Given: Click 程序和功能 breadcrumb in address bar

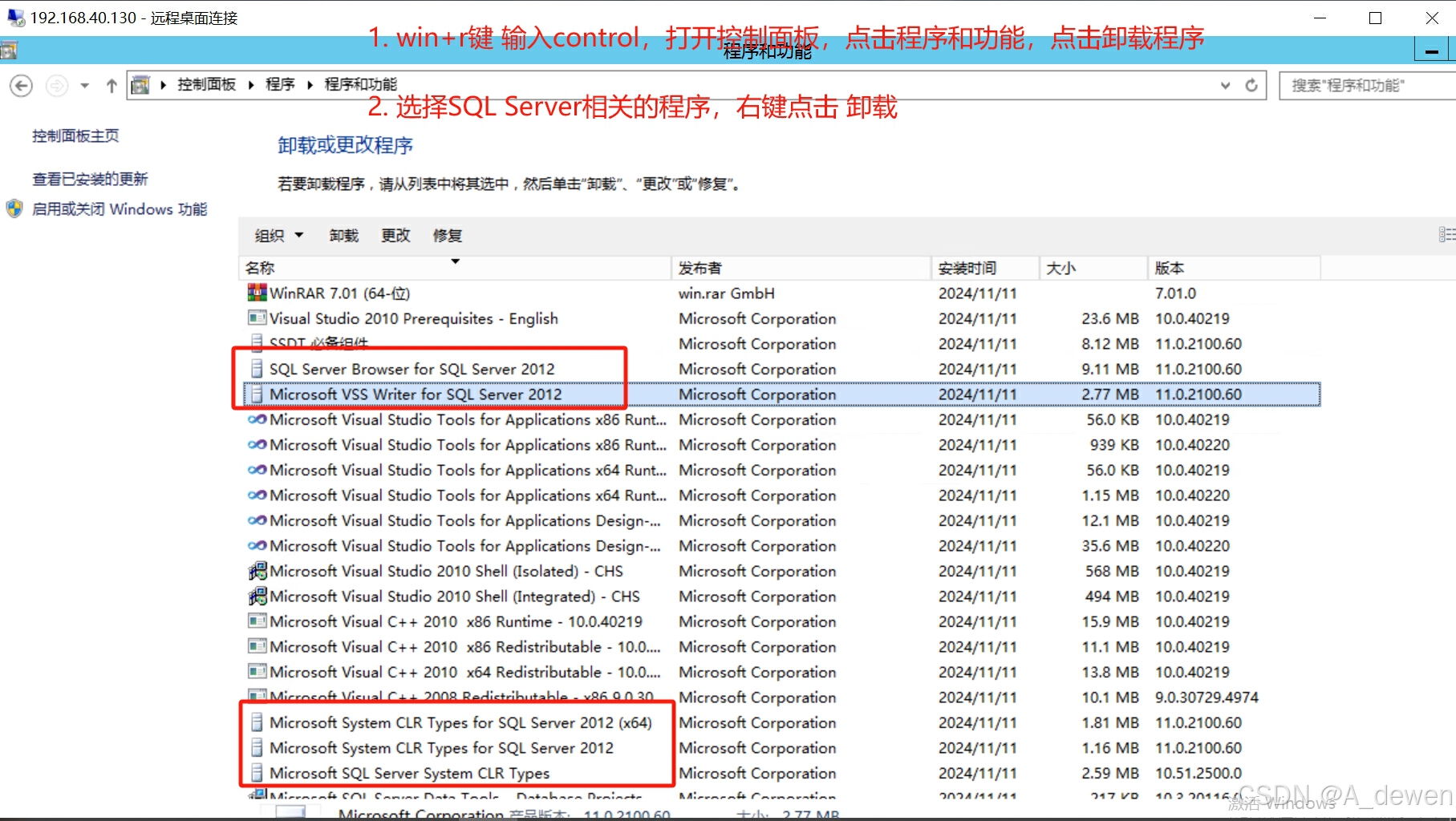Looking at the screenshot, I should coord(360,85).
